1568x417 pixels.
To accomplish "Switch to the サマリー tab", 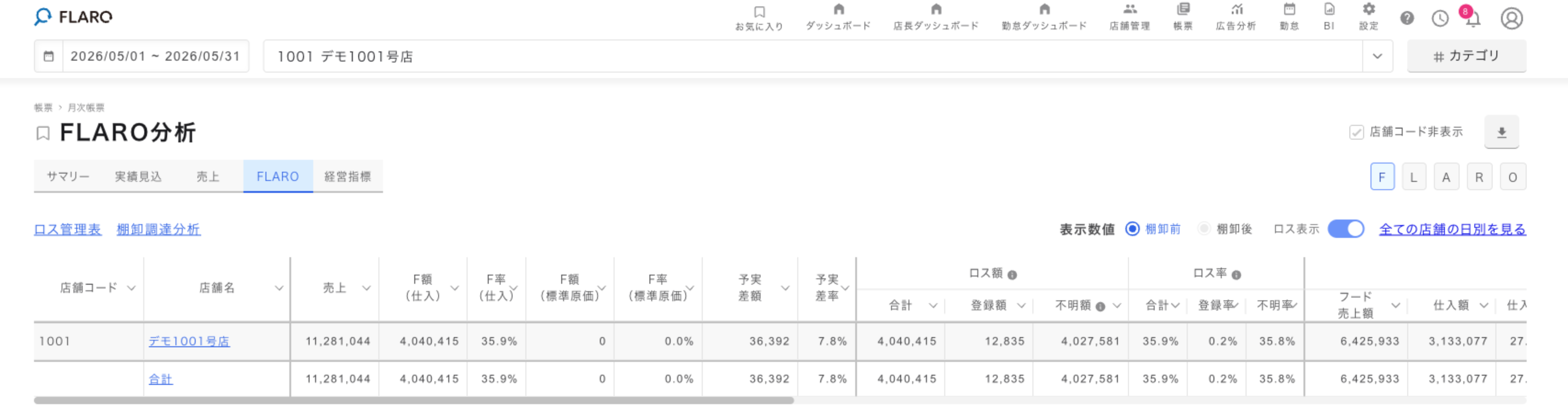I will click(x=68, y=176).
